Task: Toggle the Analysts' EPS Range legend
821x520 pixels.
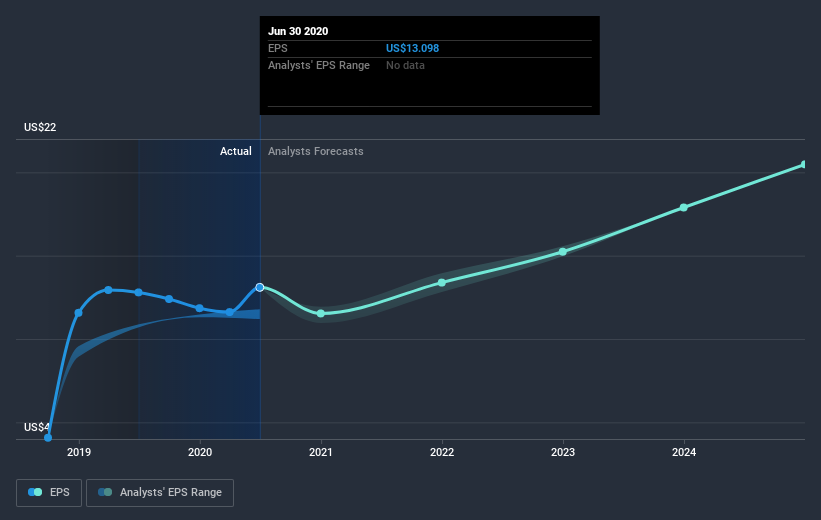Action: [160, 492]
